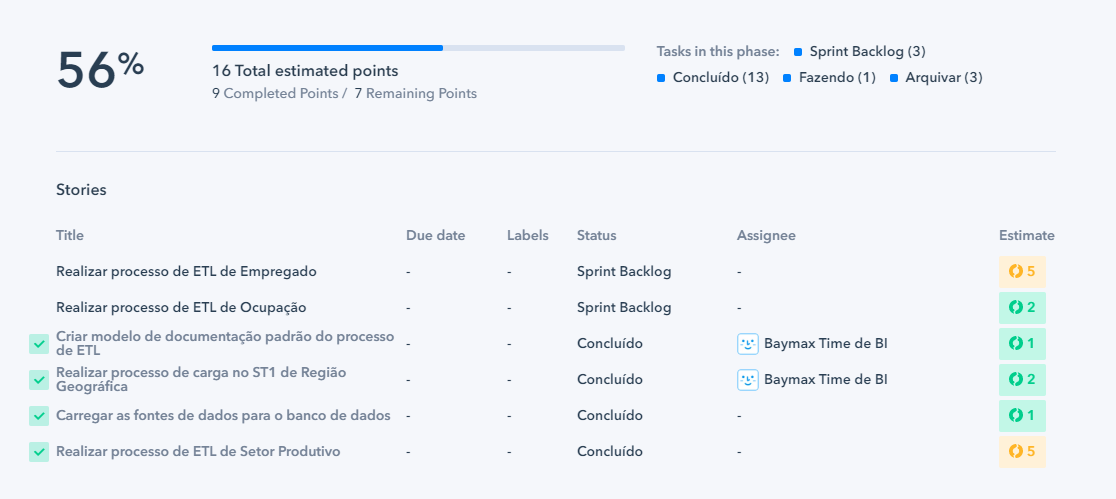
Task: Click the estimate badge for Setor Produtivo story
Action: click(x=1022, y=451)
